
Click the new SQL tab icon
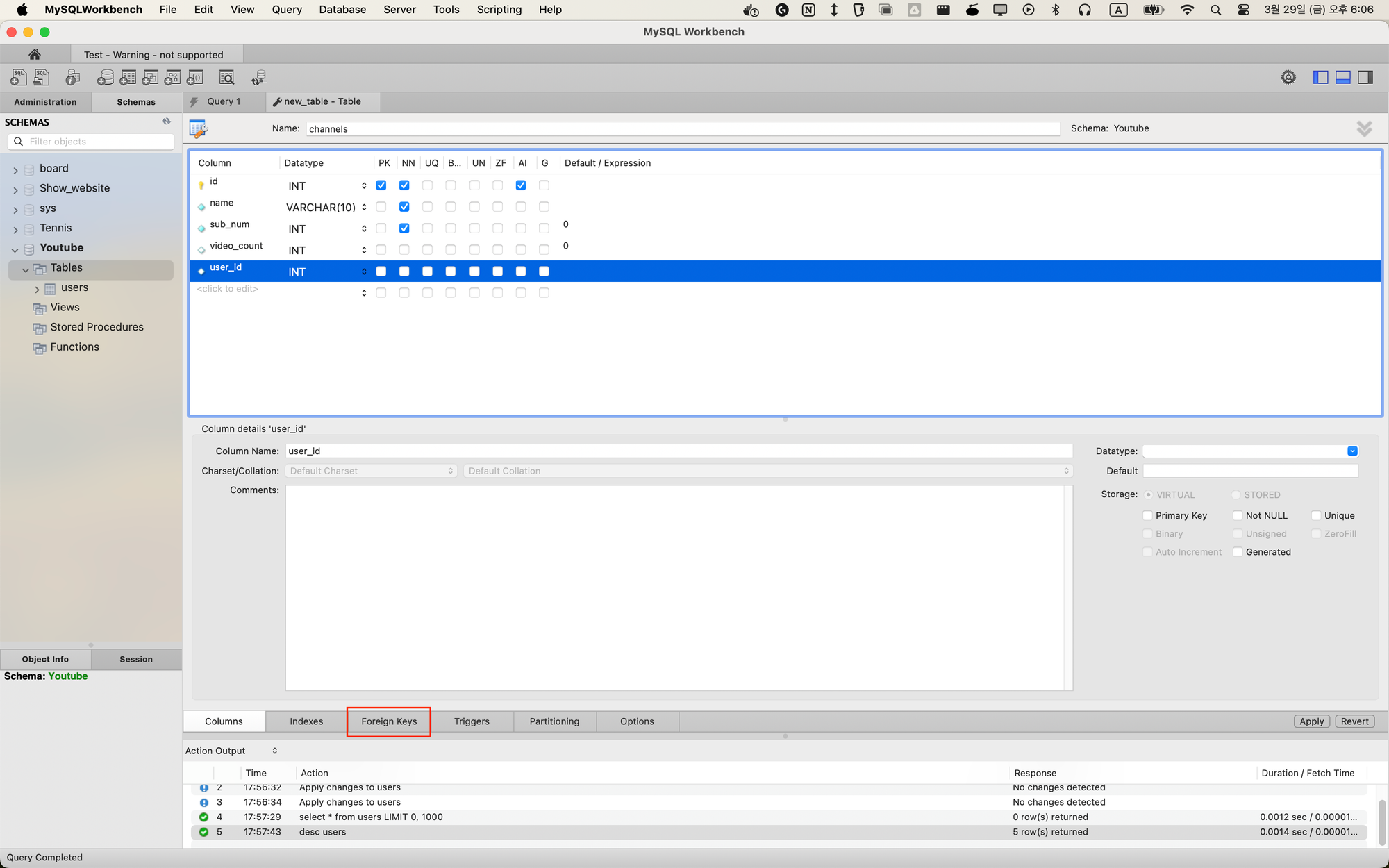click(x=19, y=77)
